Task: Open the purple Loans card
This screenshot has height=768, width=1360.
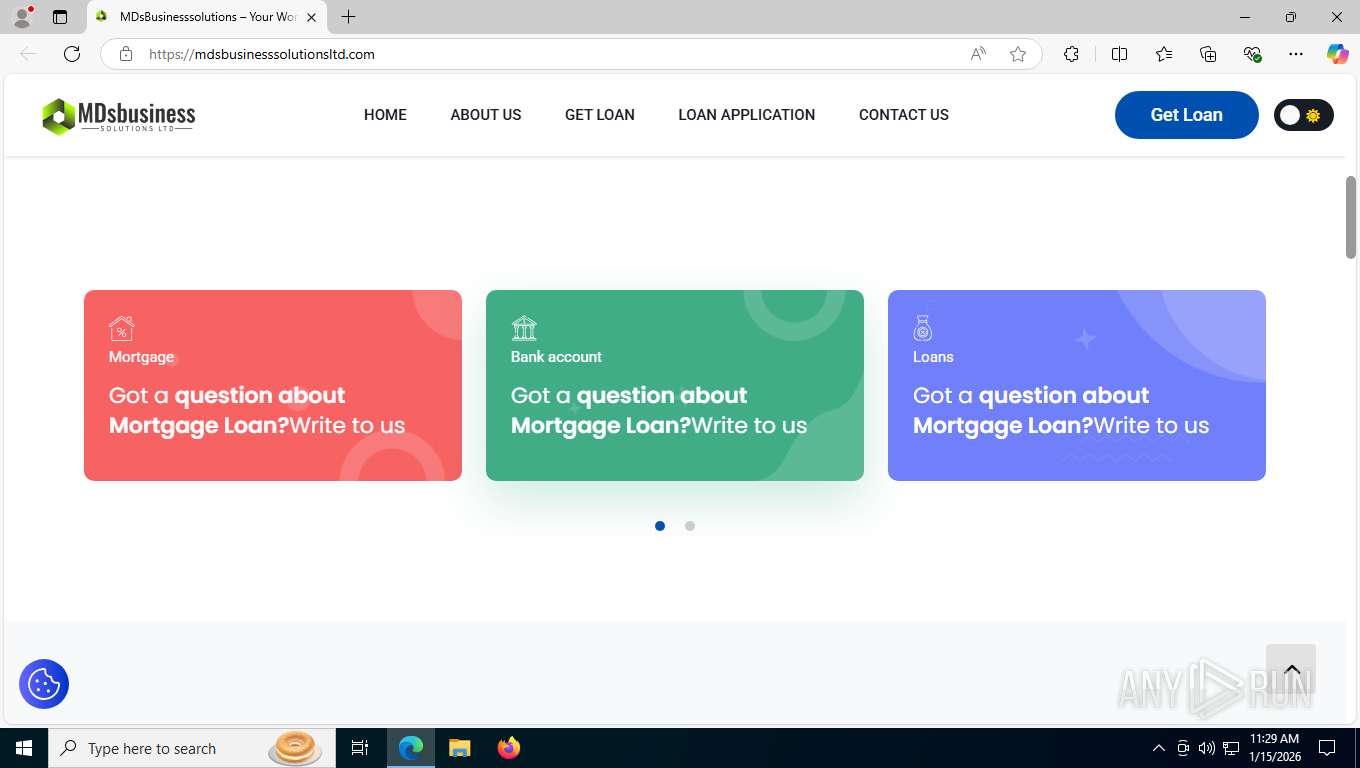Action: click(1077, 385)
